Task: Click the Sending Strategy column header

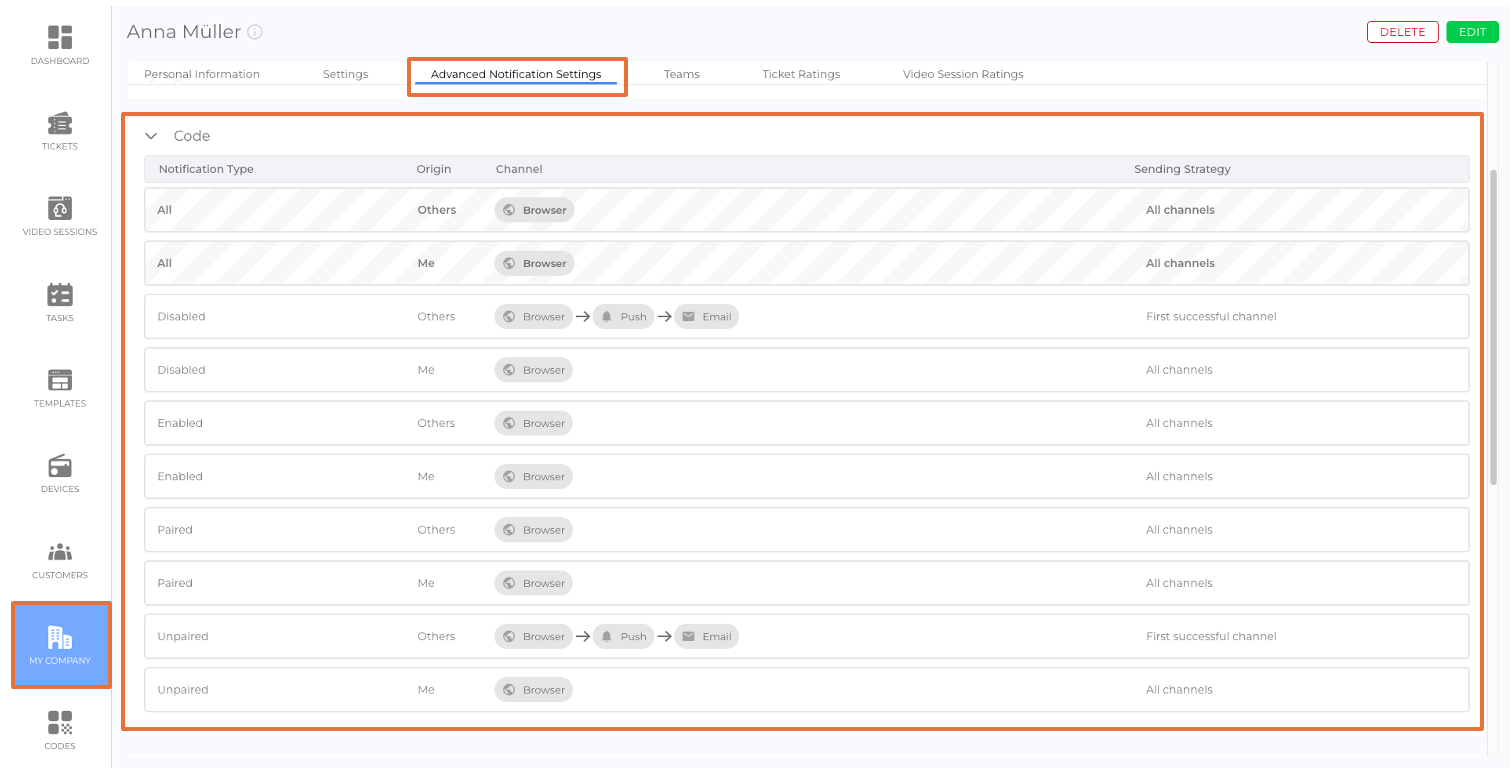Action: click(x=1182, y=169)
